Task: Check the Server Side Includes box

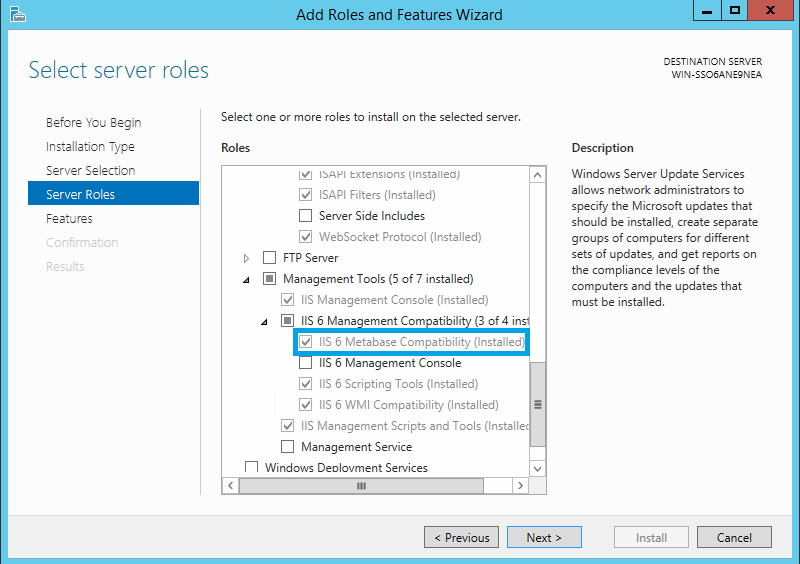Action: [x=306, y=216]
